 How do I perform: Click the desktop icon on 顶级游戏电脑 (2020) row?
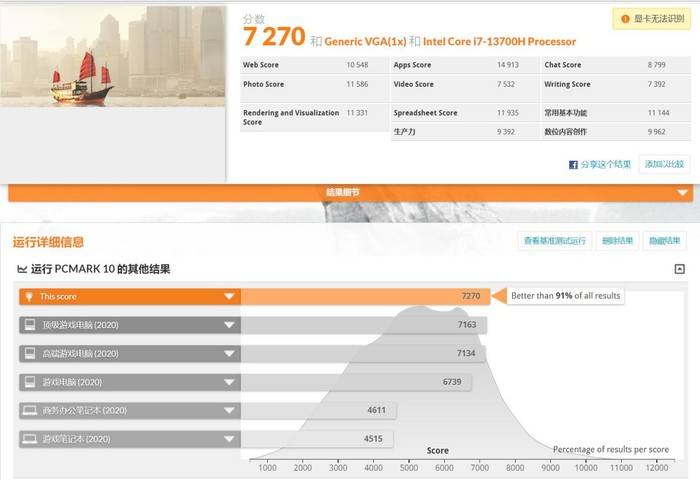[x=30, y=325]
